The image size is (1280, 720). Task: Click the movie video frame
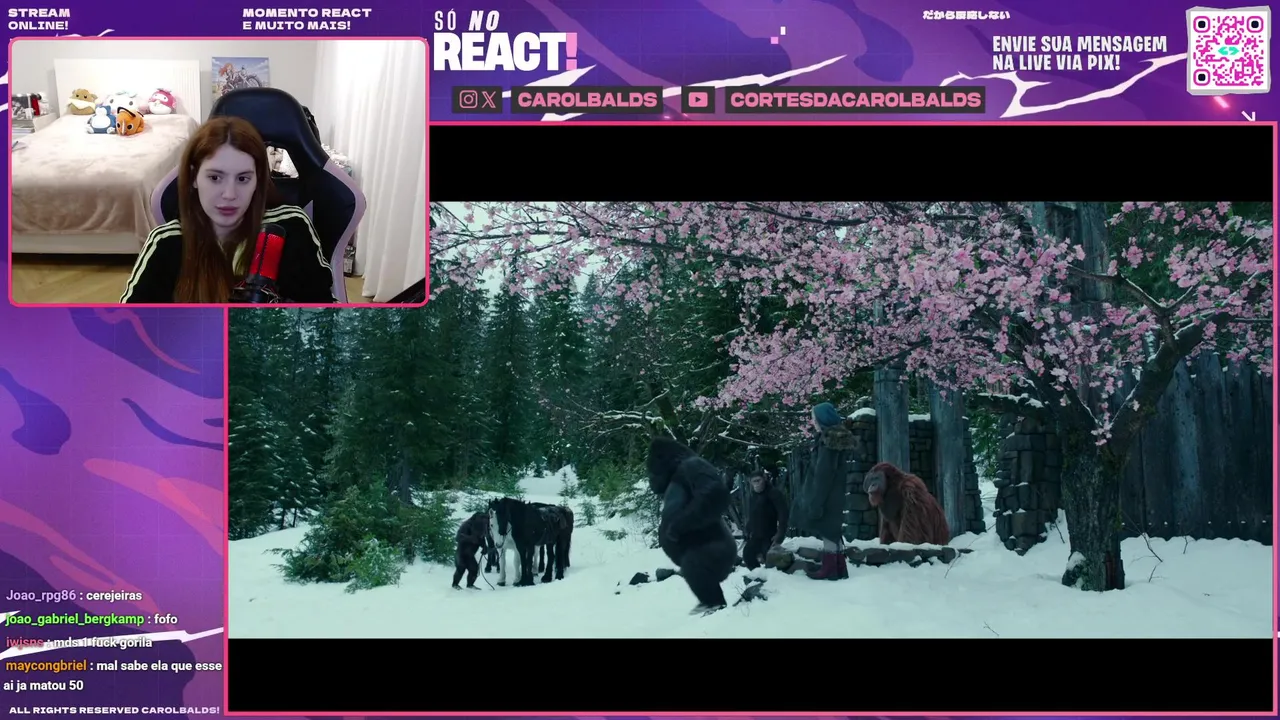(750, 420)
